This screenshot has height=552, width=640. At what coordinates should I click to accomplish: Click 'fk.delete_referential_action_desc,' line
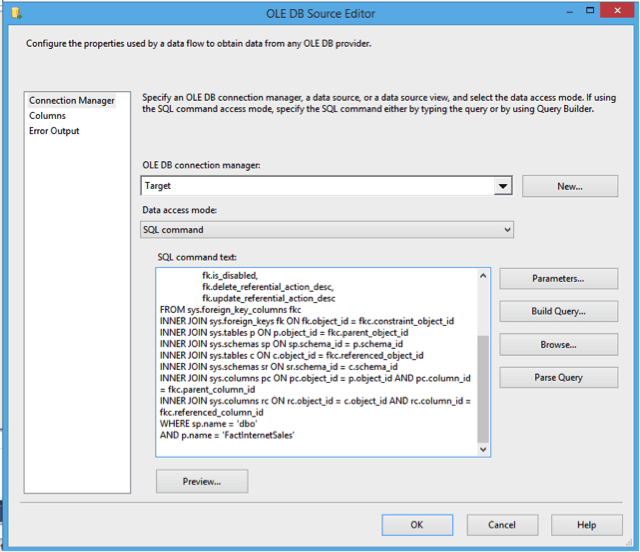(x=268, y=287)
